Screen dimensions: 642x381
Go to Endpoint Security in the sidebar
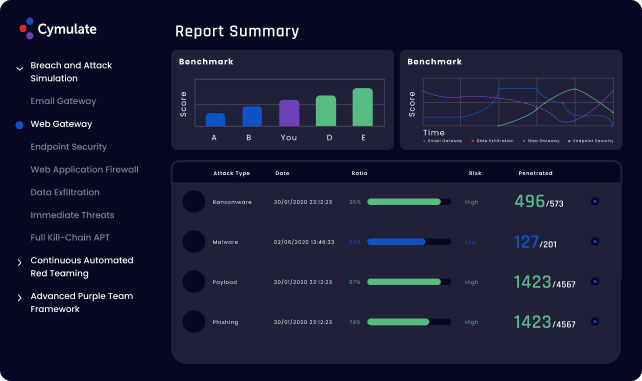tap(68, 147)
